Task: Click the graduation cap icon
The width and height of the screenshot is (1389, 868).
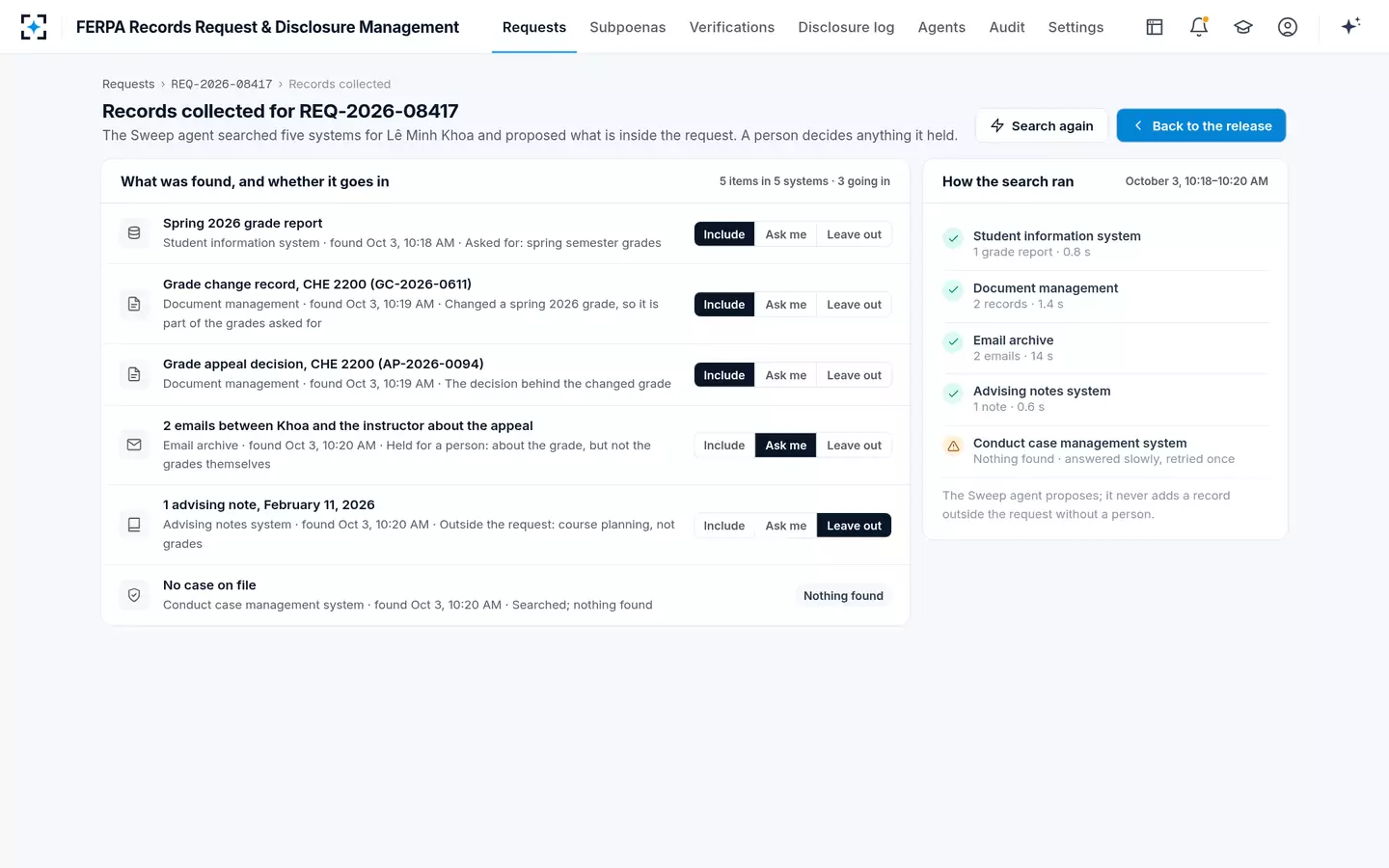Action: (1243, 27)
